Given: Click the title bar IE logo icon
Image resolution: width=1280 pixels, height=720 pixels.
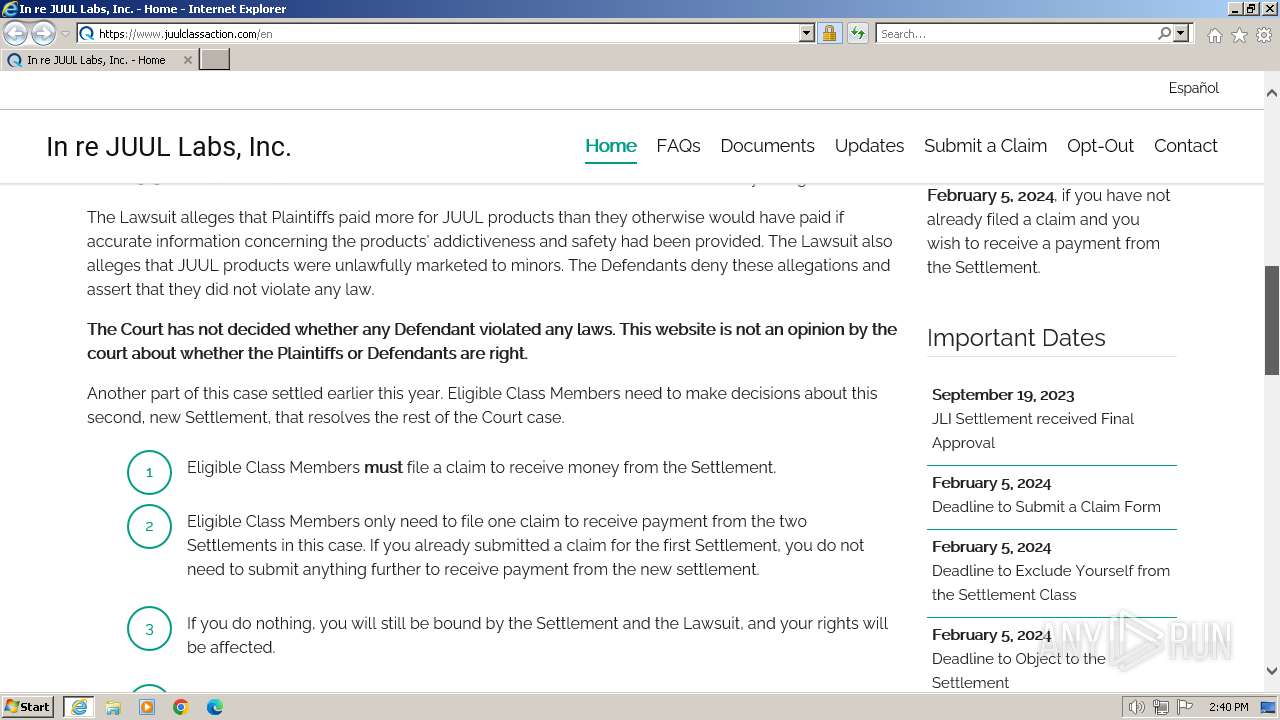Looking at the screenshot, I should click(10, 9).
